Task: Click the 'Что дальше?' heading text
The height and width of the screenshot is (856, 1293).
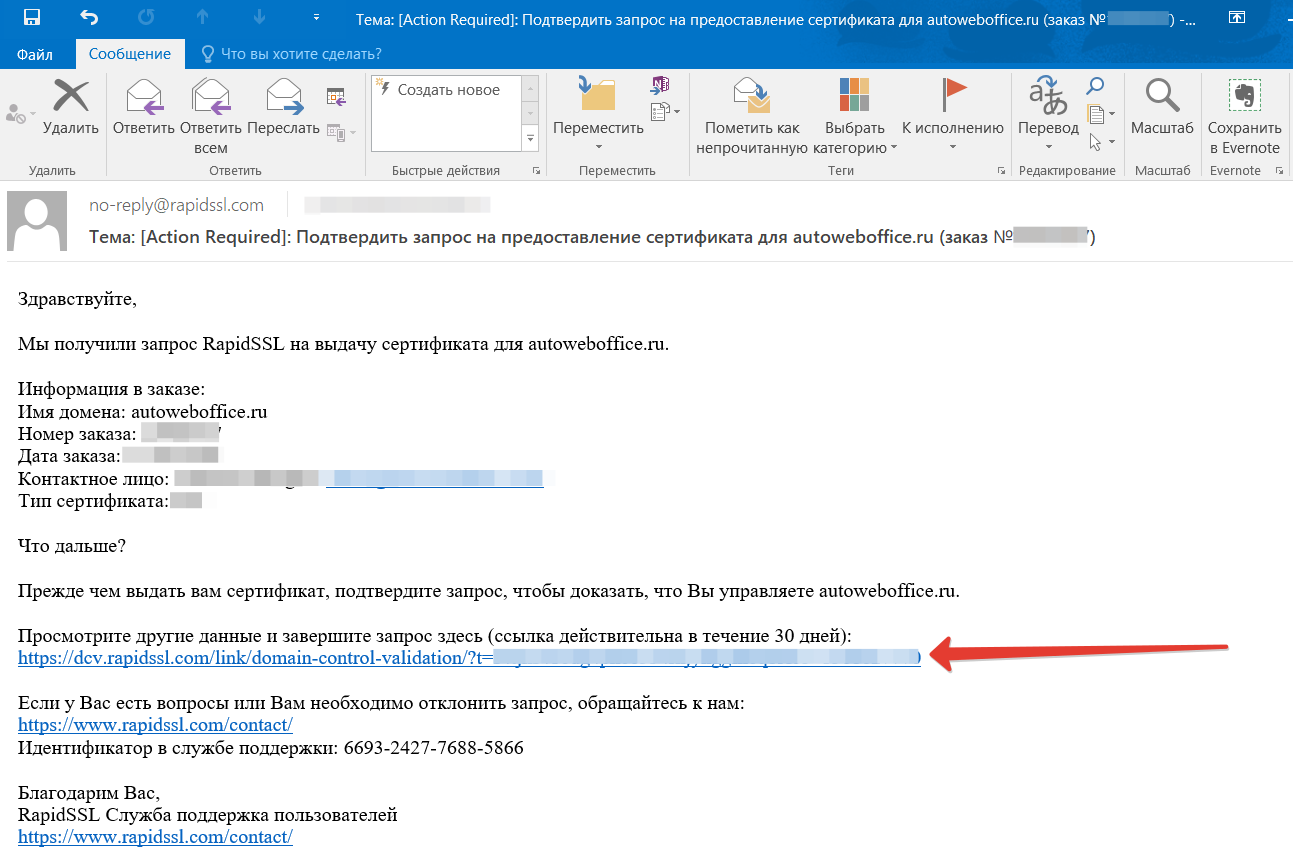Action: [72, 546]
